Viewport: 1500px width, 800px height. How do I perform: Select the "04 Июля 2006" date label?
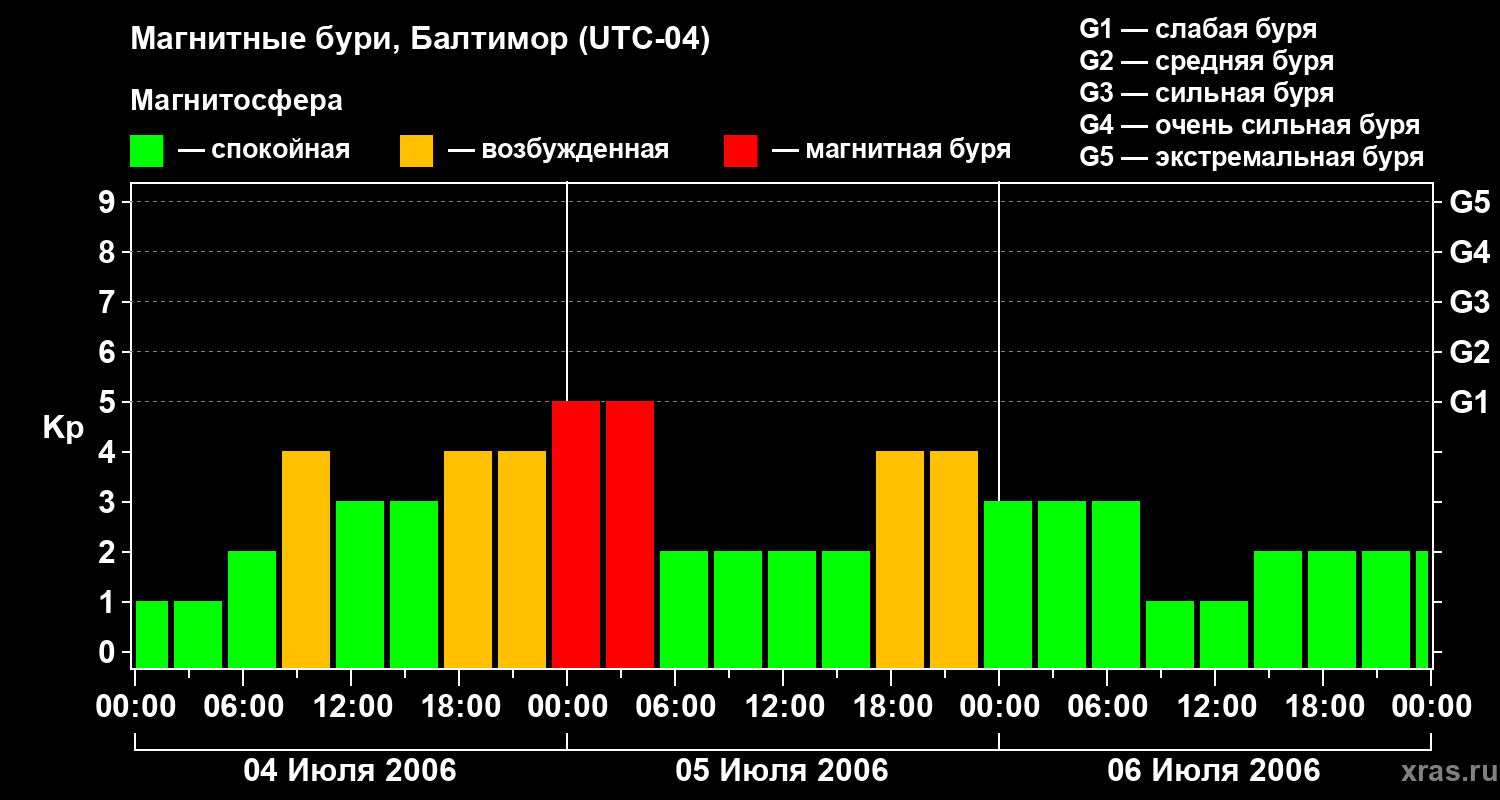point(350,771)
